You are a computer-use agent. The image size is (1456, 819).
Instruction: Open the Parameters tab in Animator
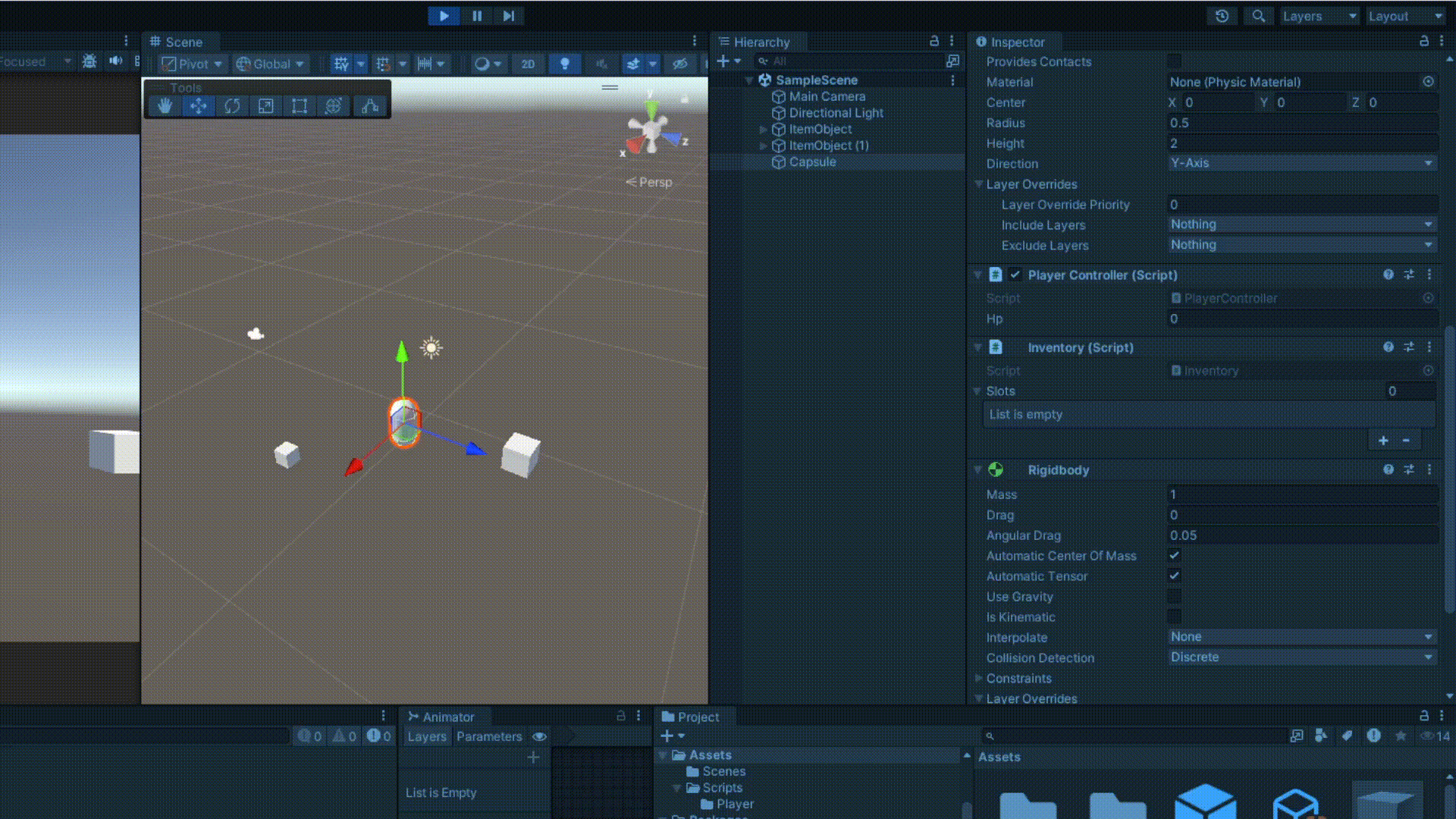click(489, 736)
